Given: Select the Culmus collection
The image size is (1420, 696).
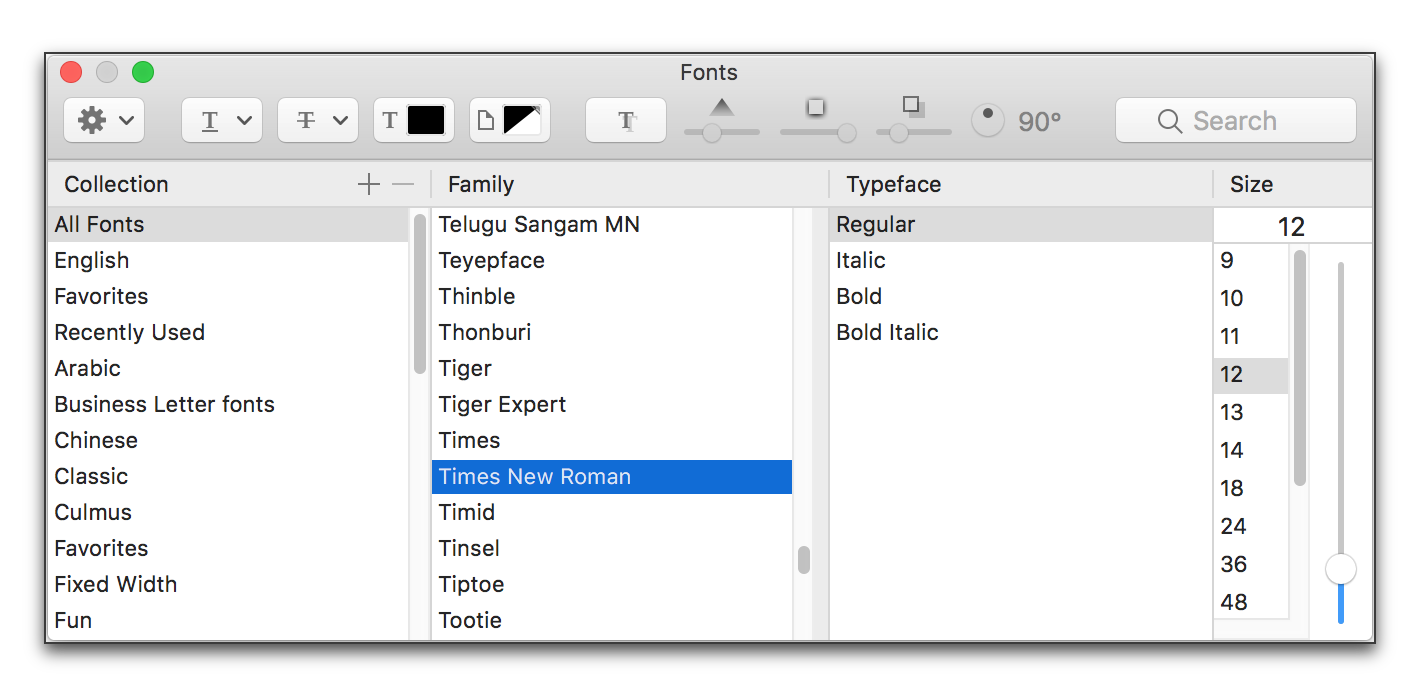Looking at the screenshot, I should tap(228, 512).
